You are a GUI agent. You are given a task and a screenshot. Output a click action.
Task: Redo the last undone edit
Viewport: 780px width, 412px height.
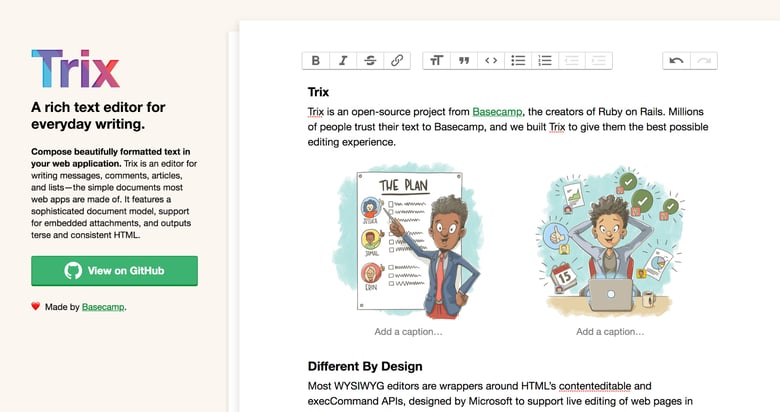(704, 61)
